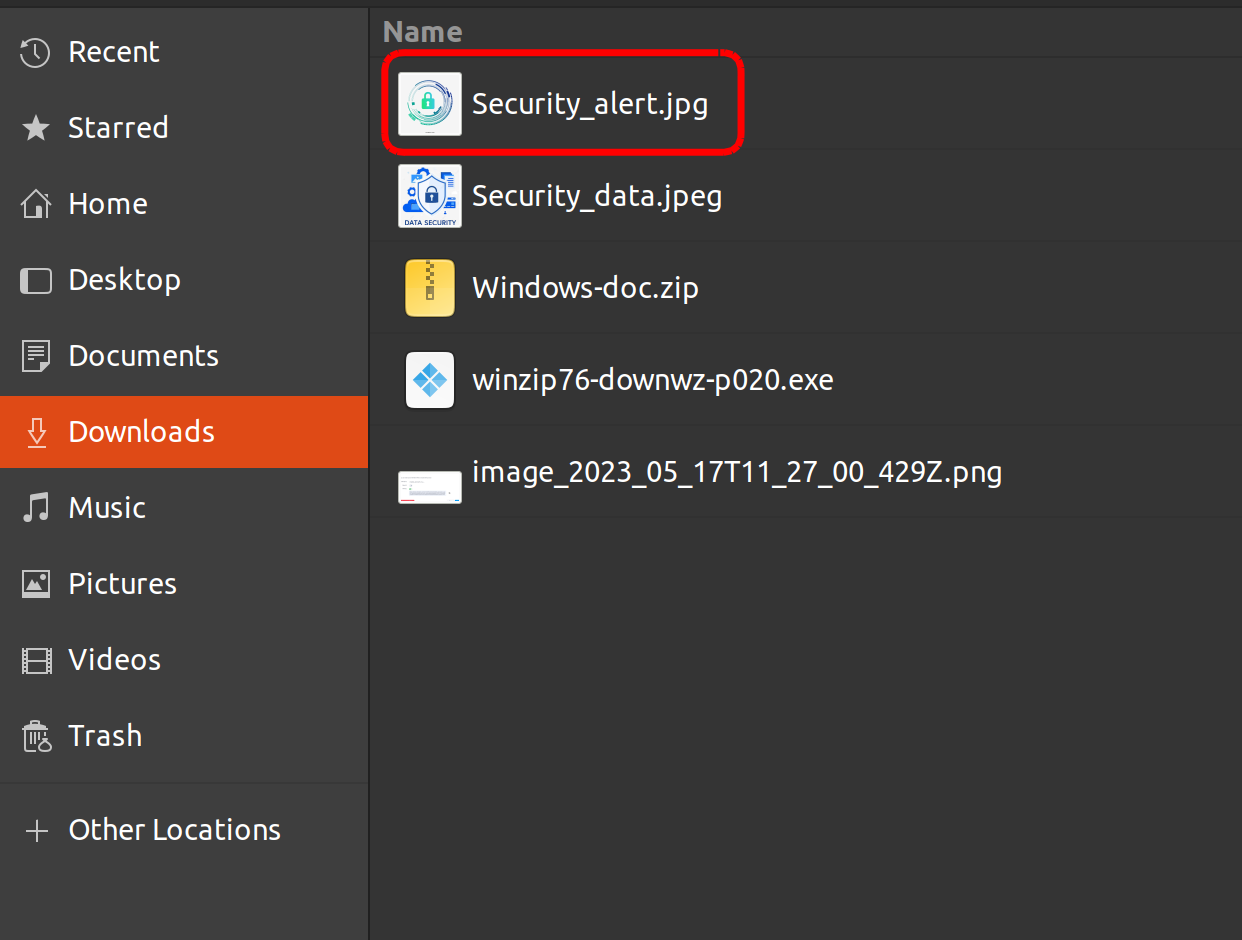
Task: Select the Security_alert.jpg file name
Action: [x=590, y=104]
